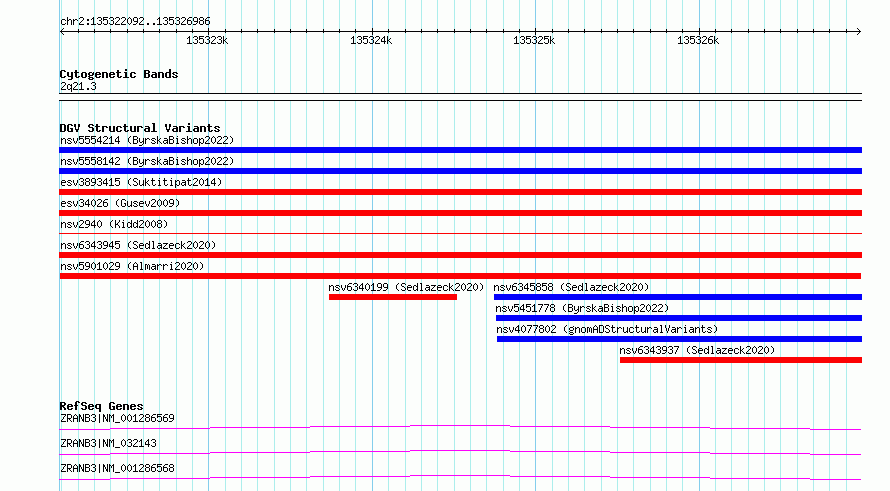Click the red nsv6343945 variant bar

[x=460, y=255]
